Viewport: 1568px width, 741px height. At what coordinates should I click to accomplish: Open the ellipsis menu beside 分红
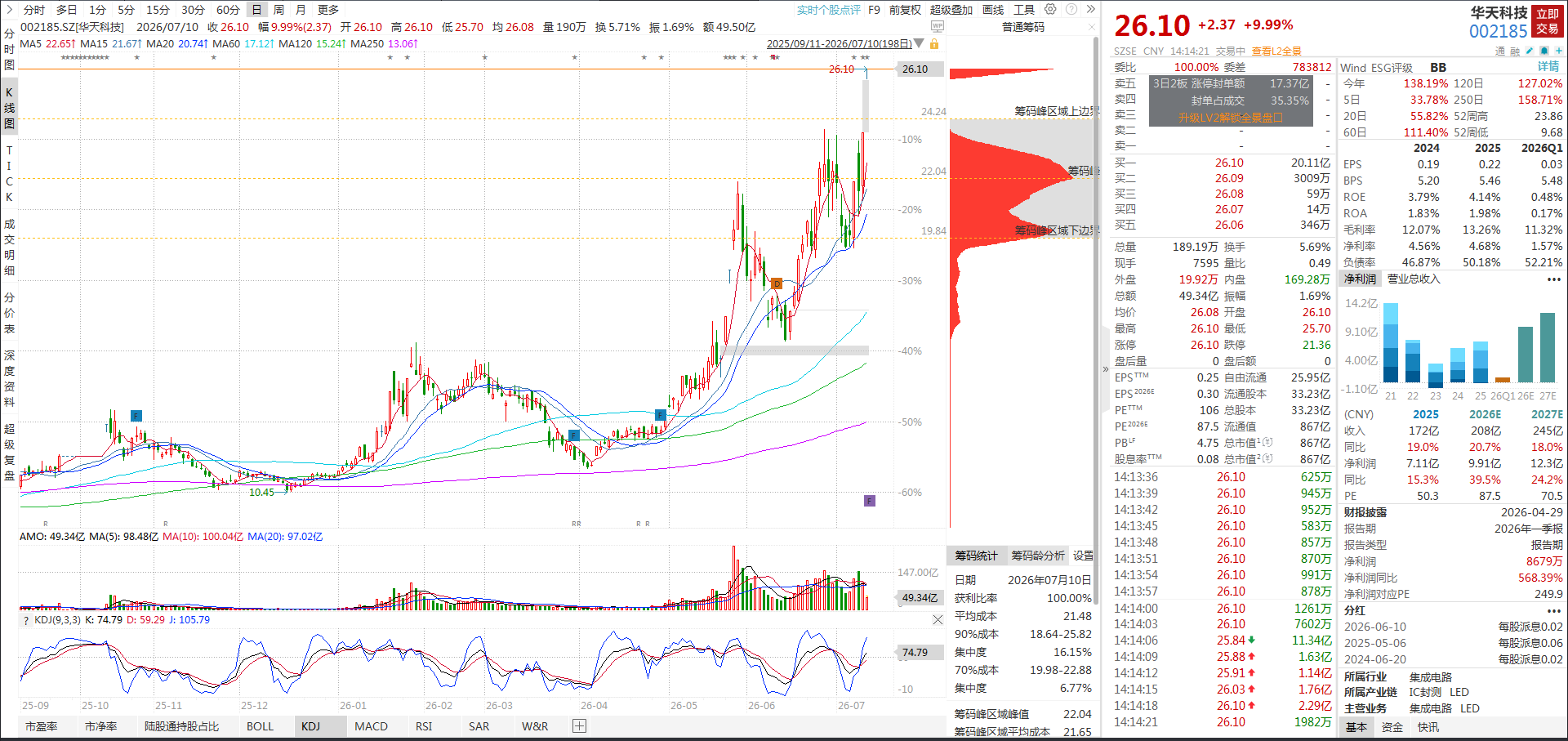(x=1553, y=611)
